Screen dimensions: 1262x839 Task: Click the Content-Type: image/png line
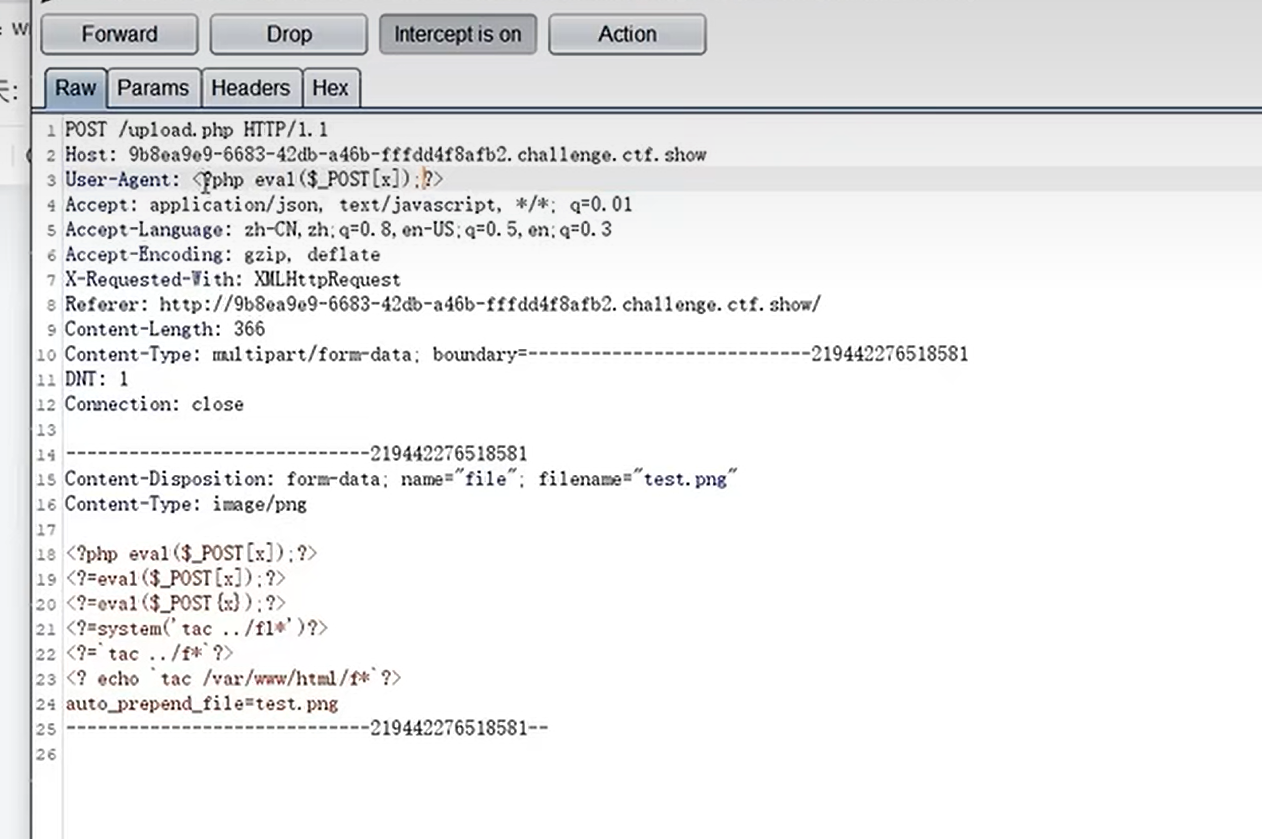pyautogui.click(x=186, y=504)
